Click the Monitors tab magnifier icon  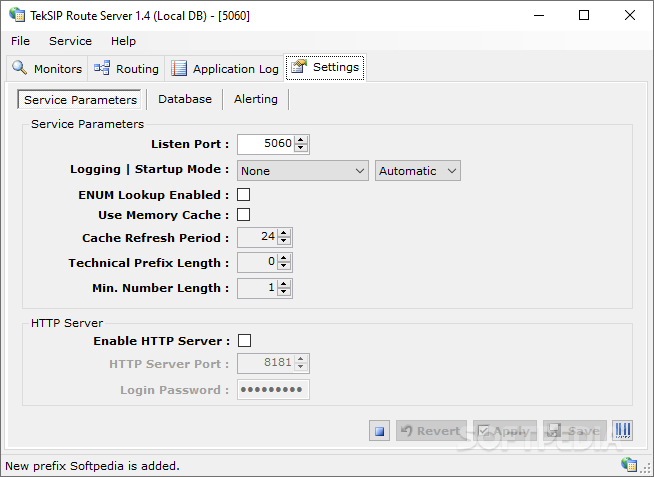tap(19, 68)
